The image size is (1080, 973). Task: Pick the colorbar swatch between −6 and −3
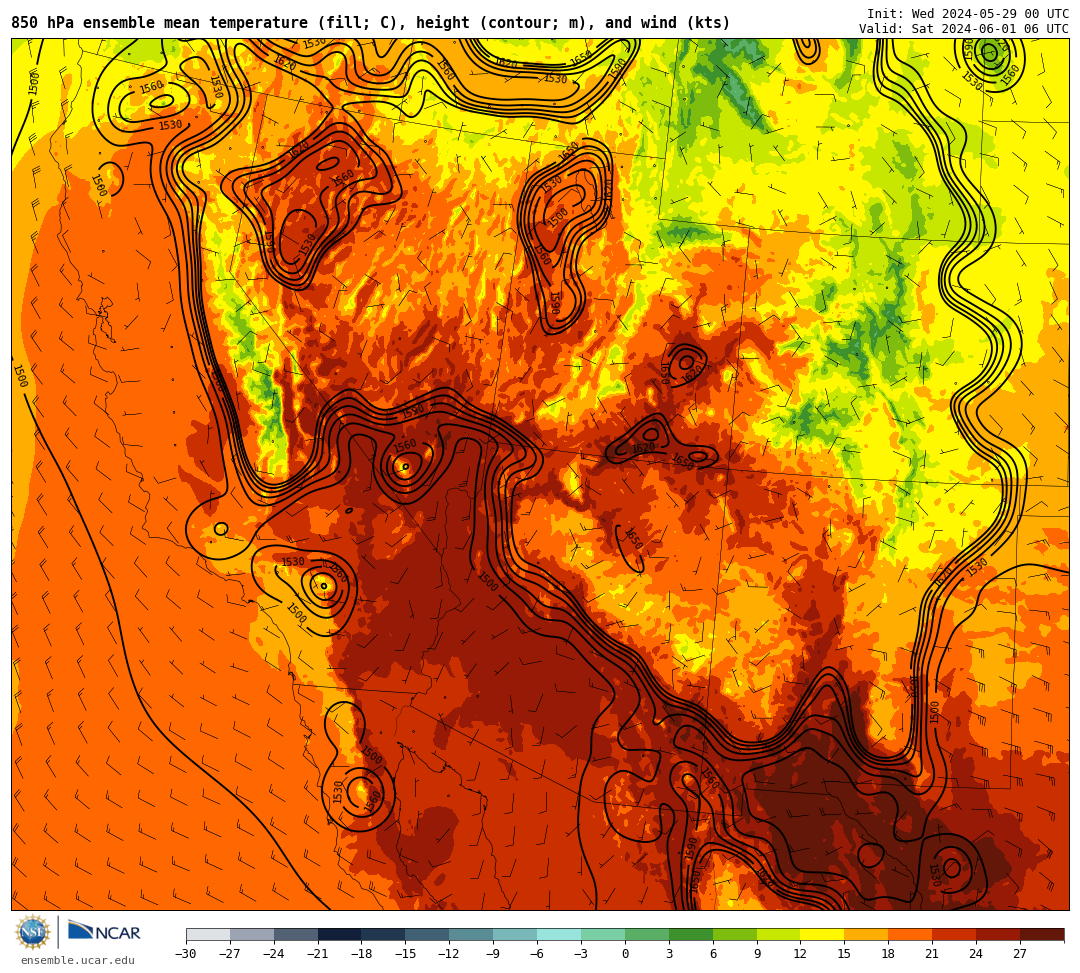point(559,934)
